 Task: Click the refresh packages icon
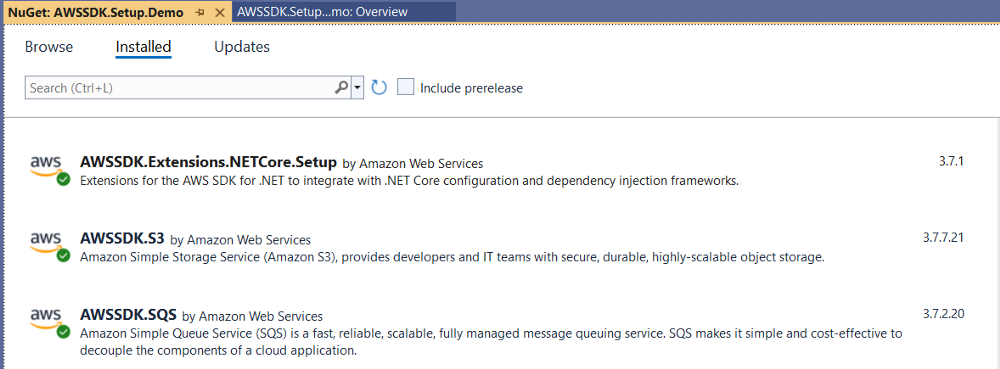coord(379,87)
